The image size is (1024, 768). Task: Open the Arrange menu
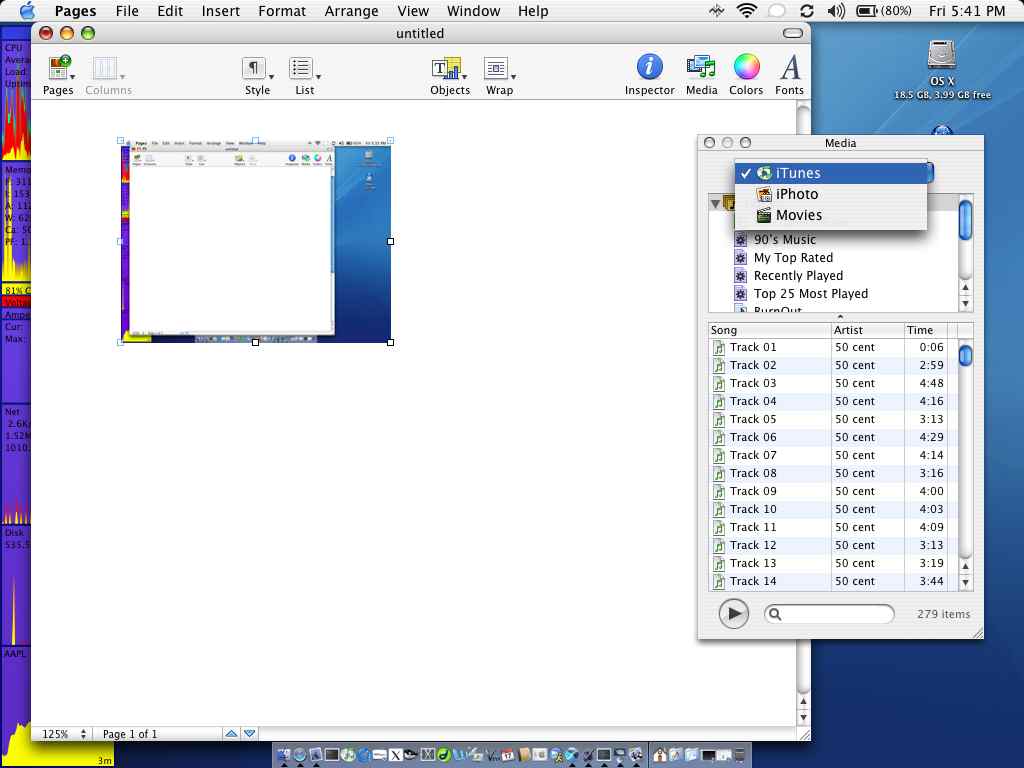351,11
